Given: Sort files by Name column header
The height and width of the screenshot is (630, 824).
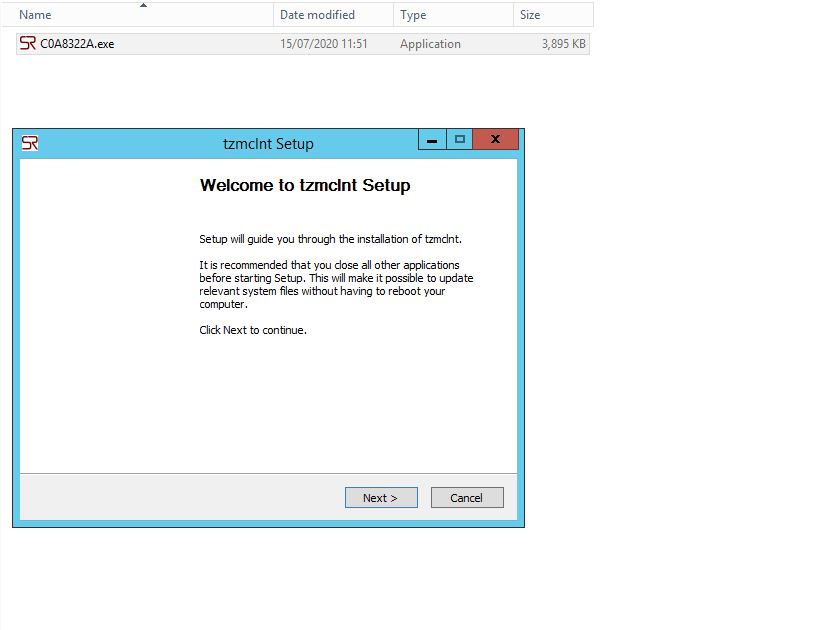Looking at the screenshot, I should pos(36,15).
